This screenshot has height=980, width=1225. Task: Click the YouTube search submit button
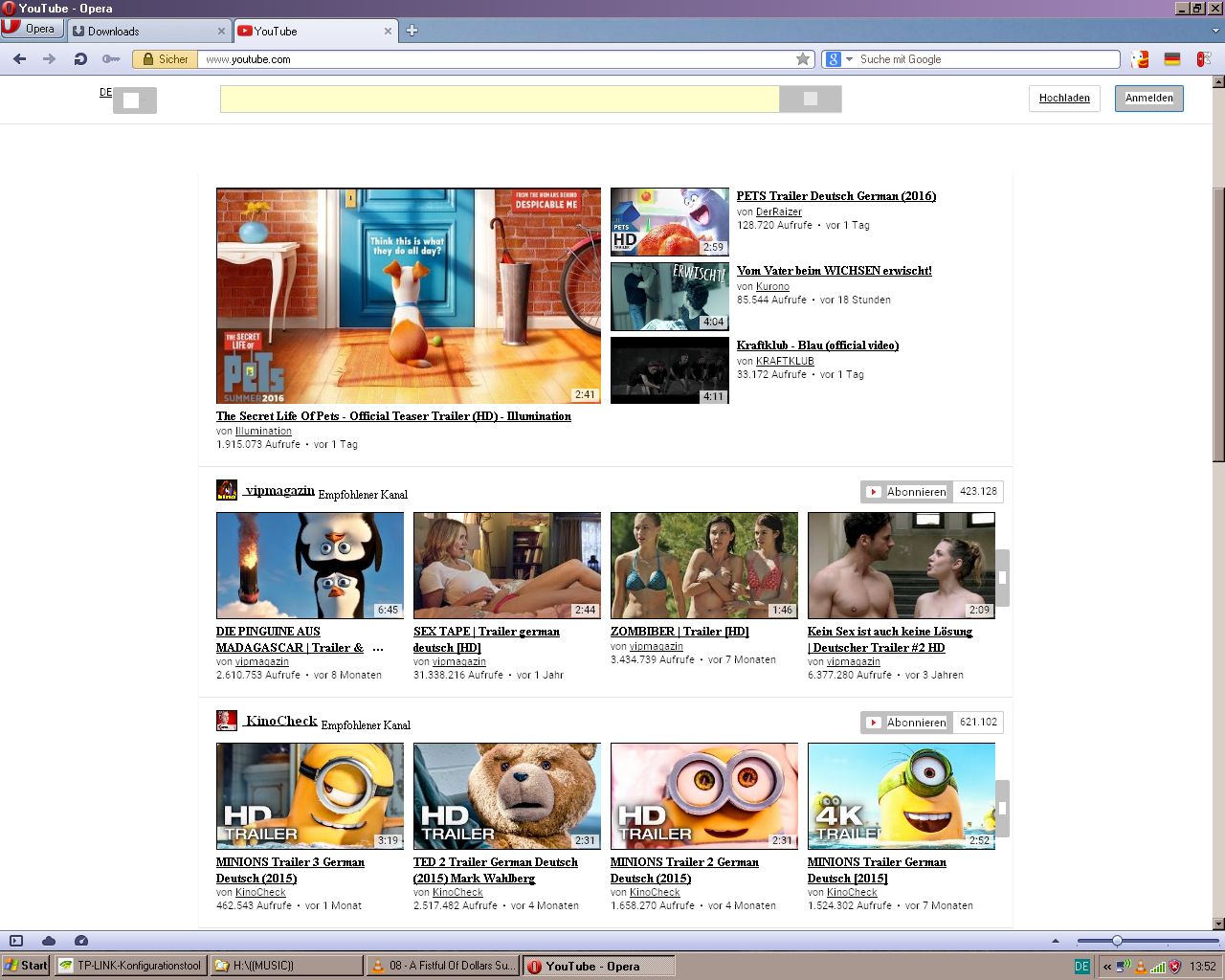click(811, 99)
